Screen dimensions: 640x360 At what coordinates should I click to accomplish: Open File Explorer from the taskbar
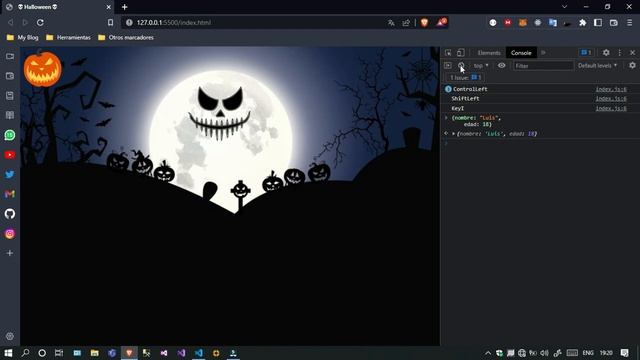click(95, 353)
